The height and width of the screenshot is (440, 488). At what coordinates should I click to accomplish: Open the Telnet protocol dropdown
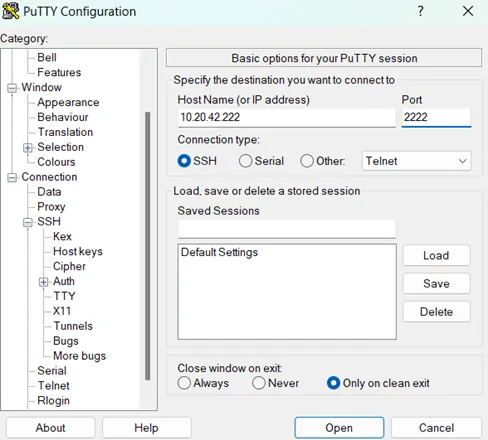pos(416,161)
